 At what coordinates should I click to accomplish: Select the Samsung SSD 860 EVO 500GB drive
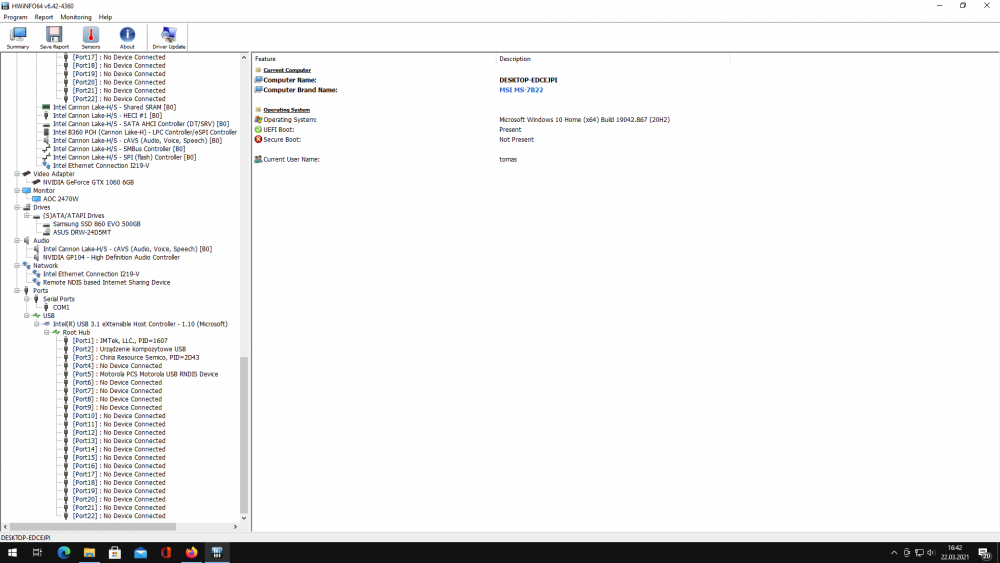pyautogui.click(x=96, y=224)
